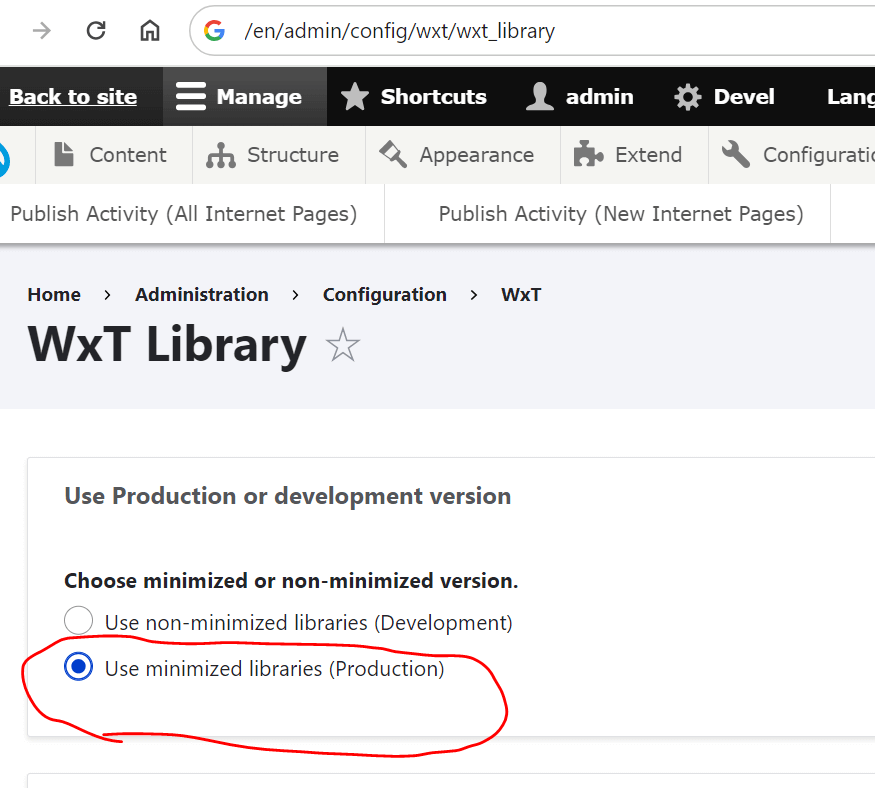
Task: Open the Devel gear menu
Action: point(688,97)
